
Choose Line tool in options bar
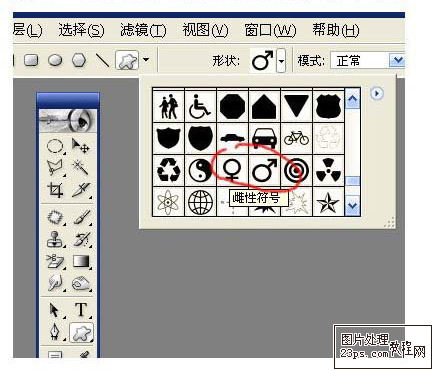tap(102, 61)
